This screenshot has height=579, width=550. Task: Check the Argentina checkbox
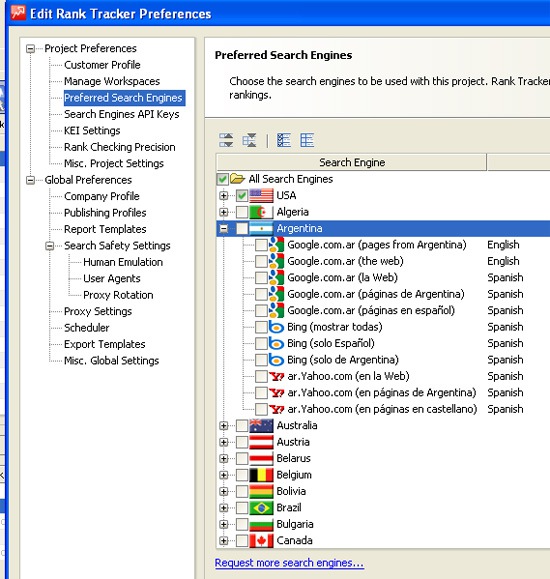[x=242, y=229]
